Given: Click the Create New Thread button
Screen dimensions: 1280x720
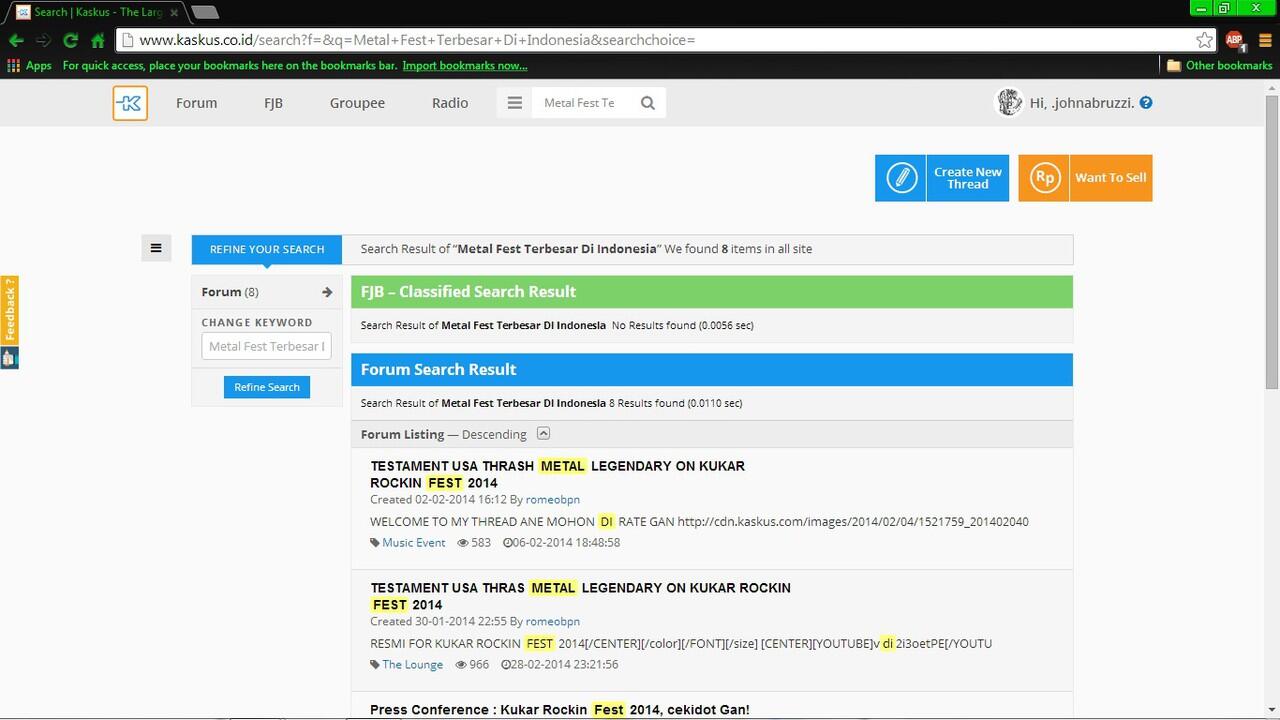Looking at the screenshot, I should [942, 178].
